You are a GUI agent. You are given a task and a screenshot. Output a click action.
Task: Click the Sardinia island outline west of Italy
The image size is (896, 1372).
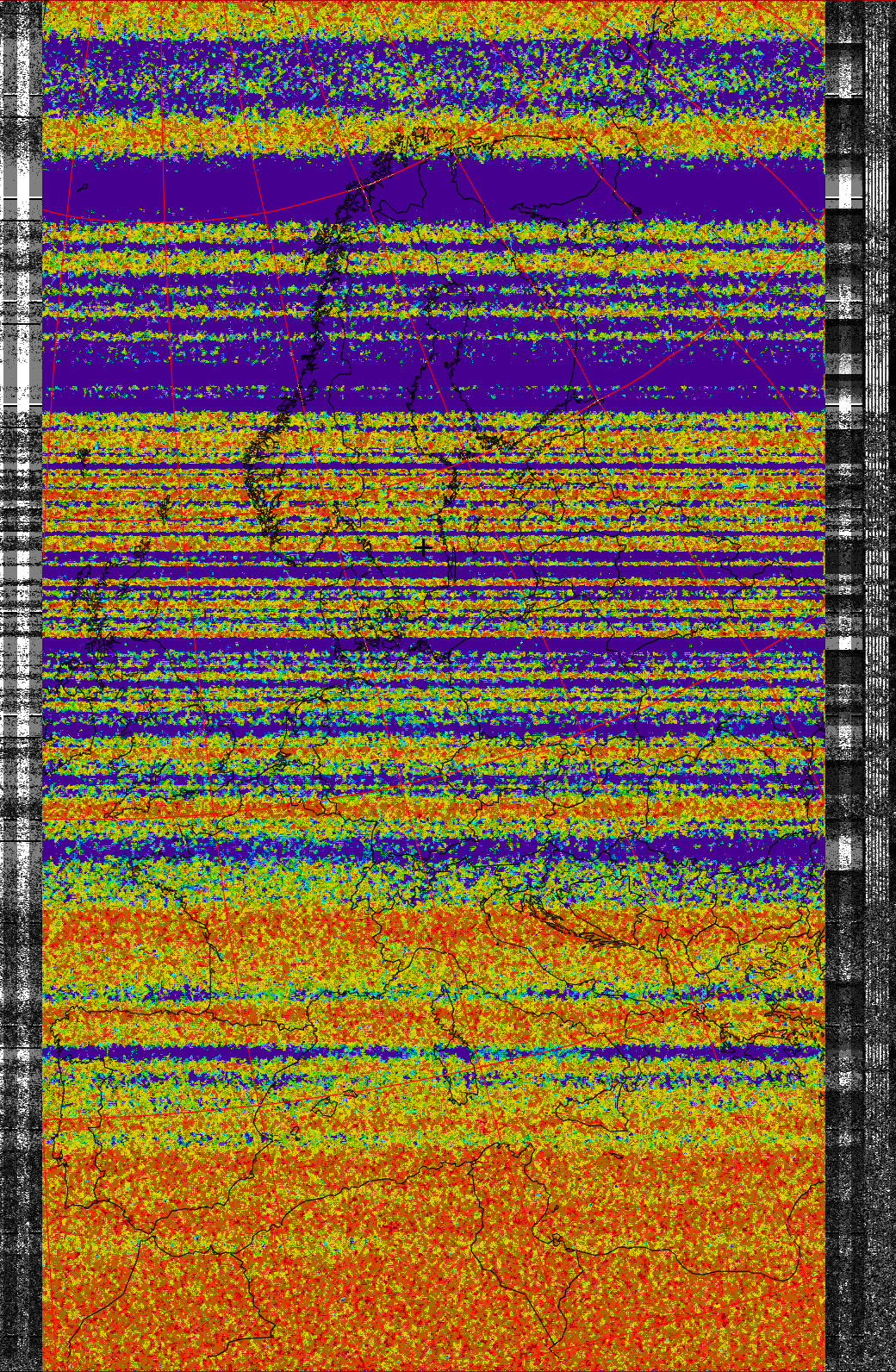[x=457, y=1077]
